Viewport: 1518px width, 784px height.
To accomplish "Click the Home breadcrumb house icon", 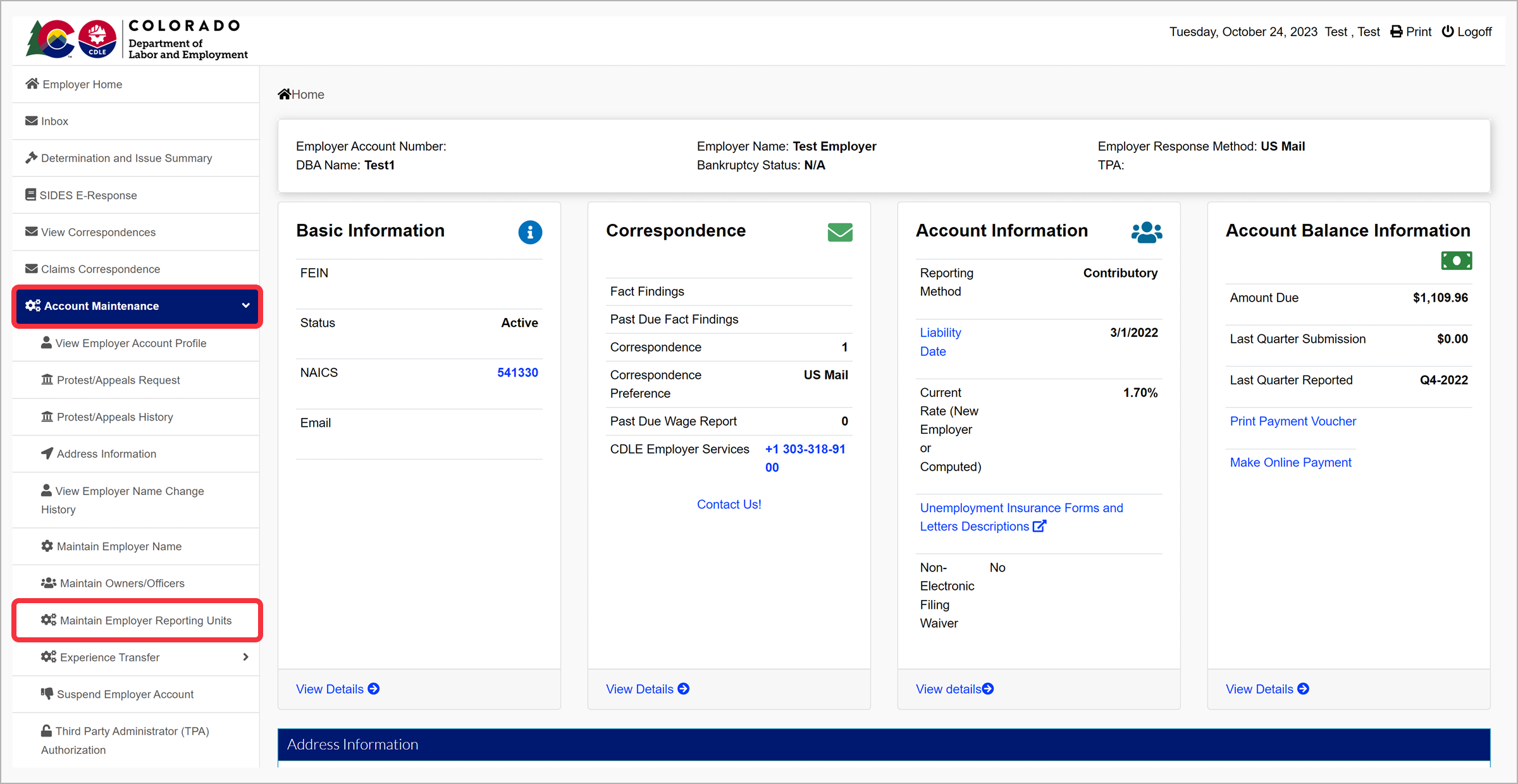I will (x=285, y=94).
